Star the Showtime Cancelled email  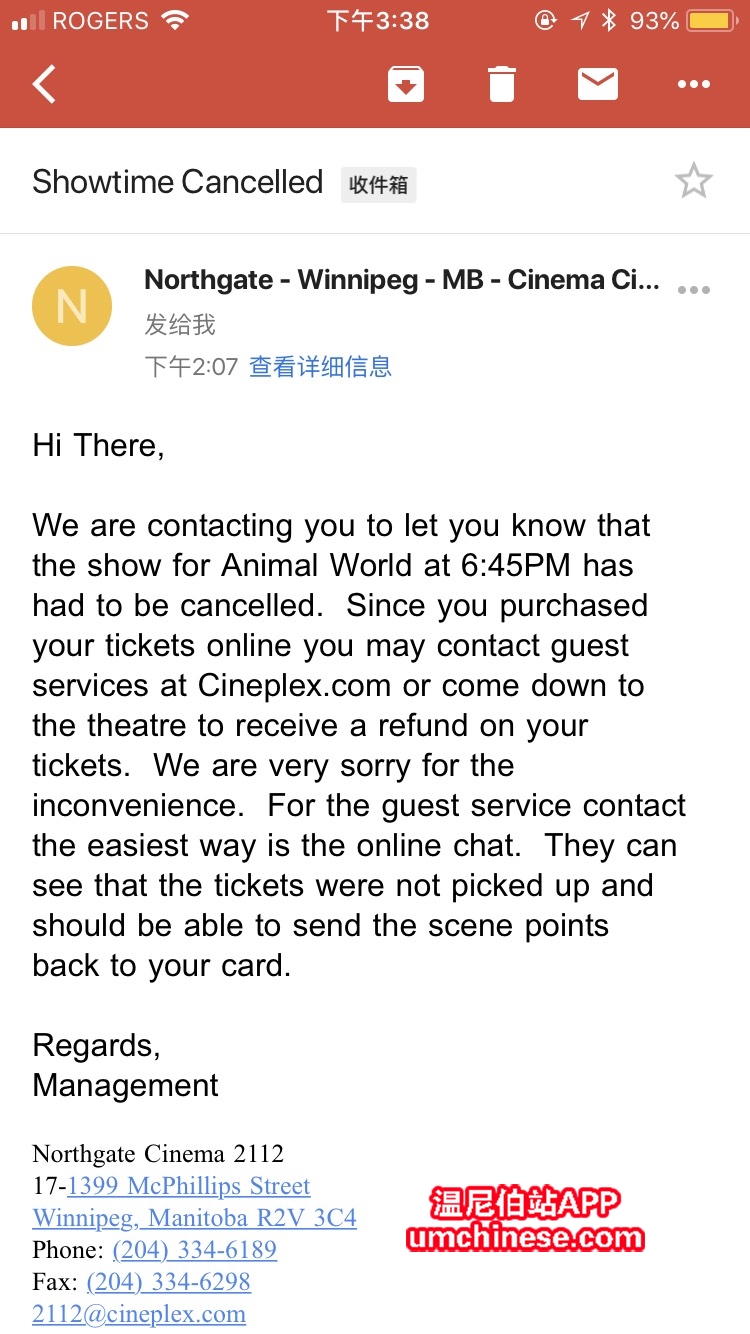pos(693,182)
